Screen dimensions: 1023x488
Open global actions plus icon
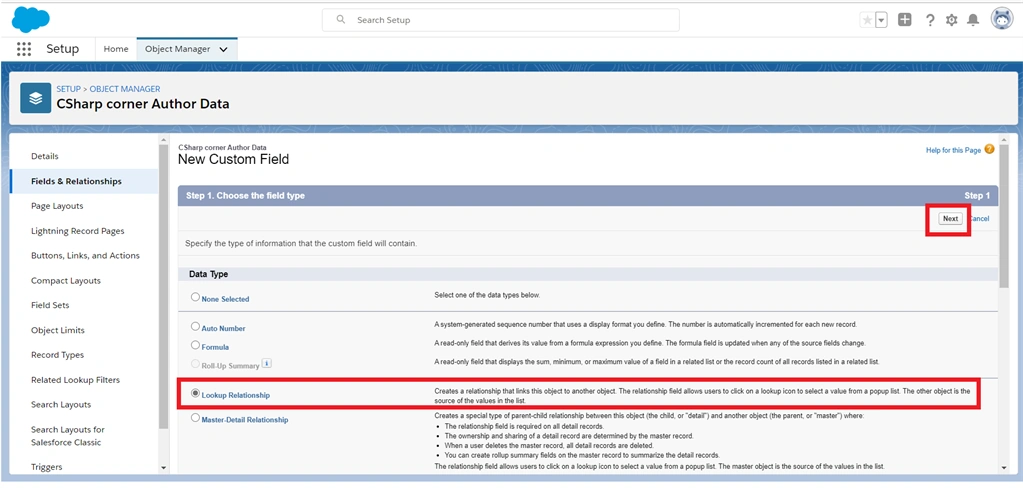pyautogui.click(x=904, y=20)
